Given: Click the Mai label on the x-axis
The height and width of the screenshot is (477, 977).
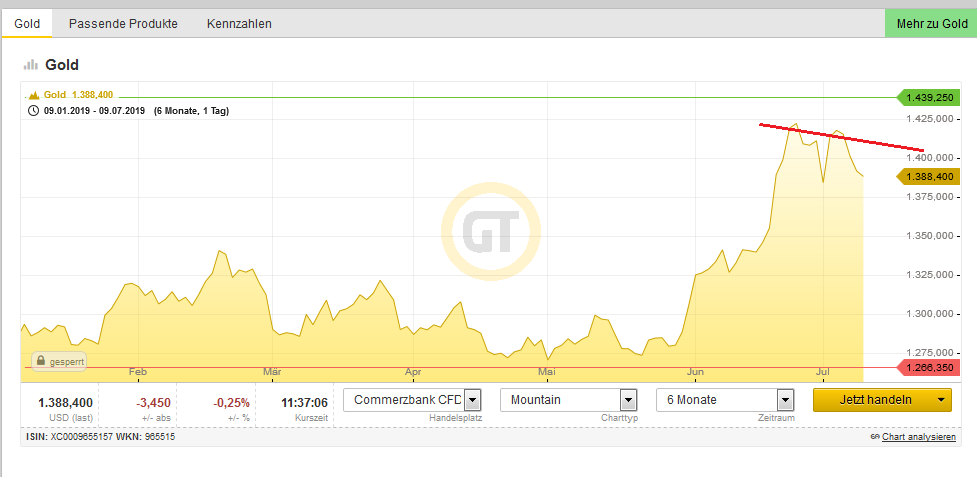Looking at the screenshot, I should 546,372.
